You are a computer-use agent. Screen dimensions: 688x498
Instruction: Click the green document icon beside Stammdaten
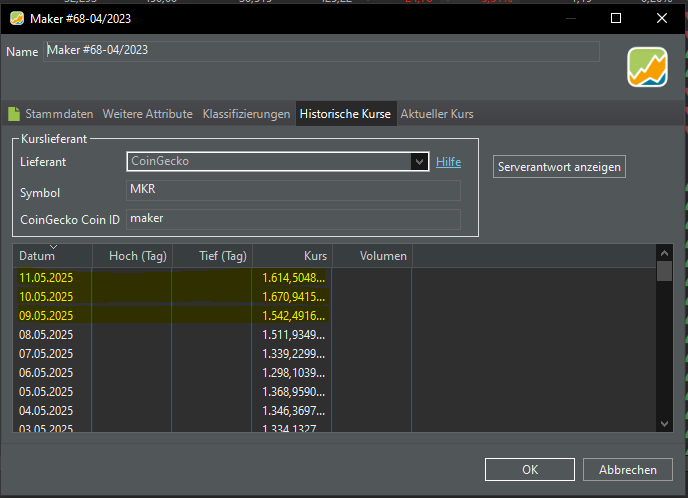(x=14, y=114)
